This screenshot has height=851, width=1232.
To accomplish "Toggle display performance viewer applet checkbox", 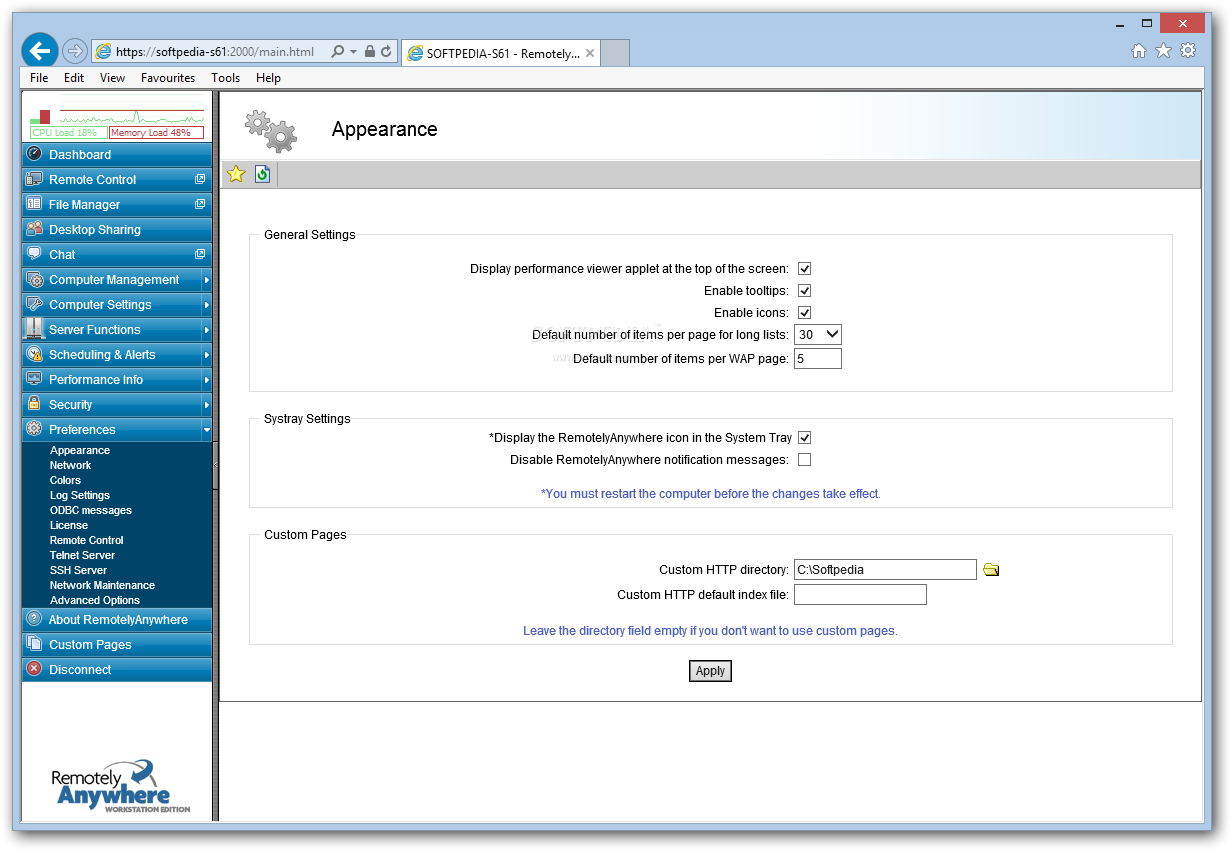I will click(x=804, y=269).
